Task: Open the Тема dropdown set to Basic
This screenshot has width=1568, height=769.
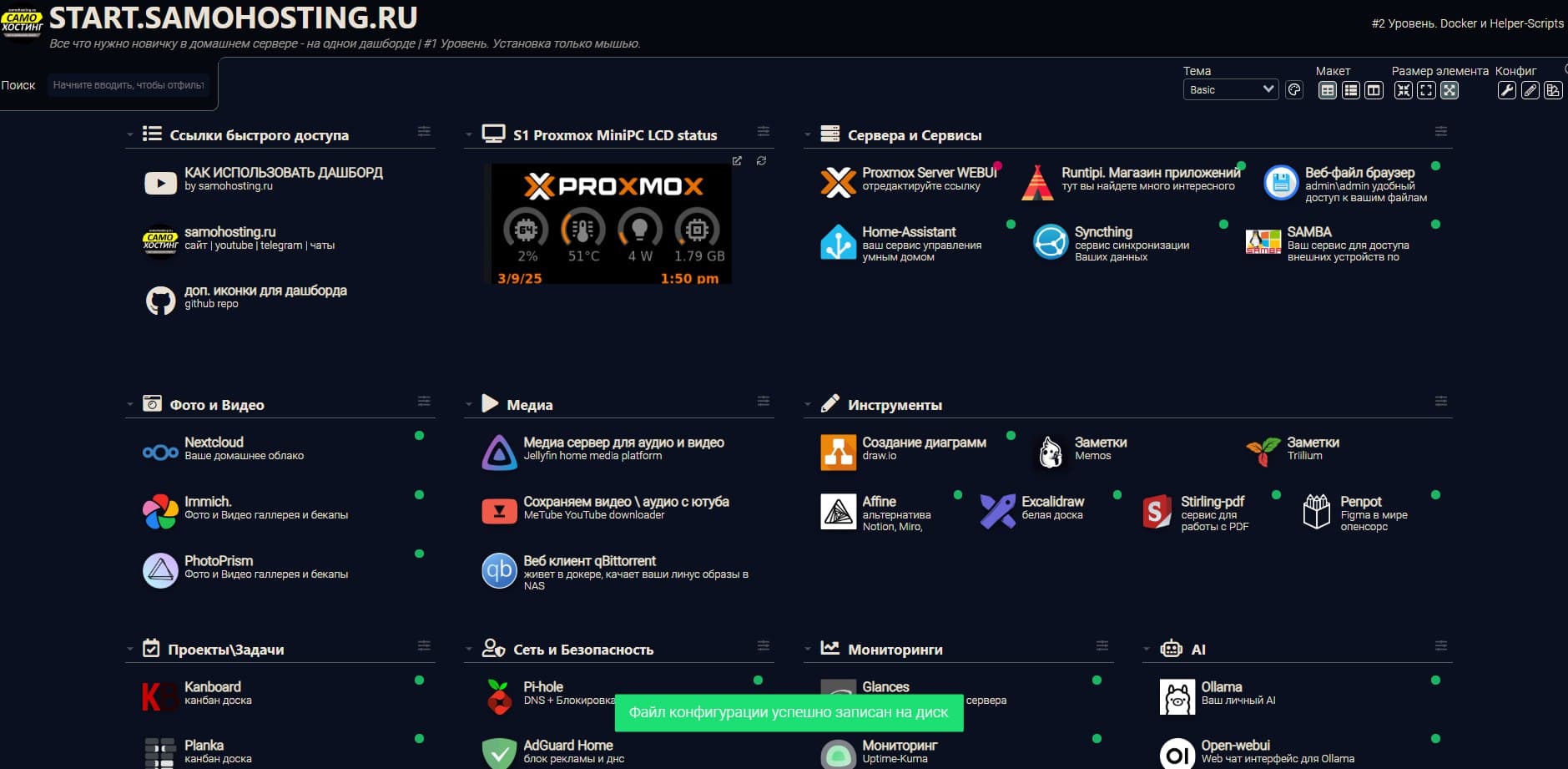Action: 1230,89
